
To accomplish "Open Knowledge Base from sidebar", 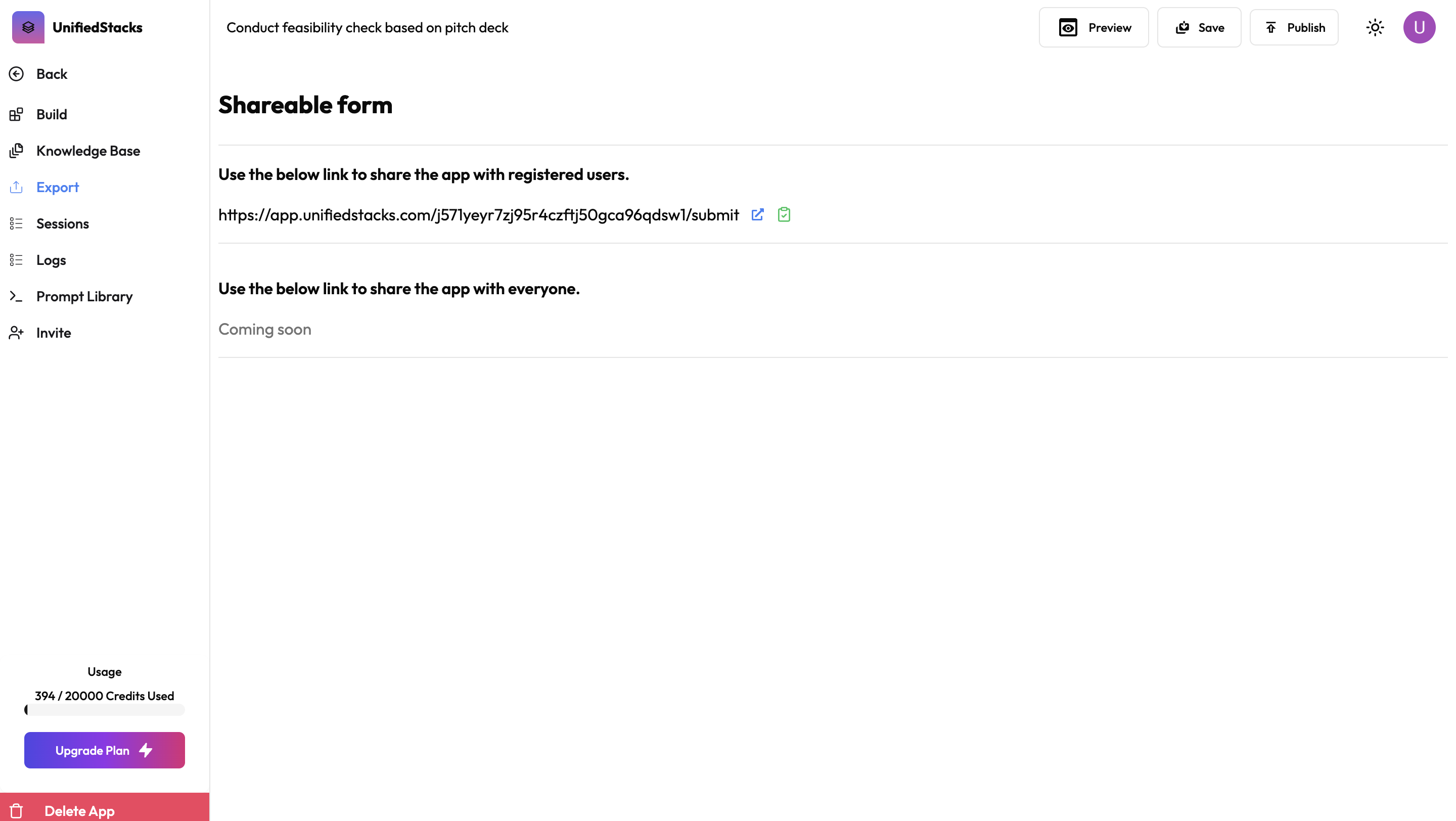I will click(87, 151).
